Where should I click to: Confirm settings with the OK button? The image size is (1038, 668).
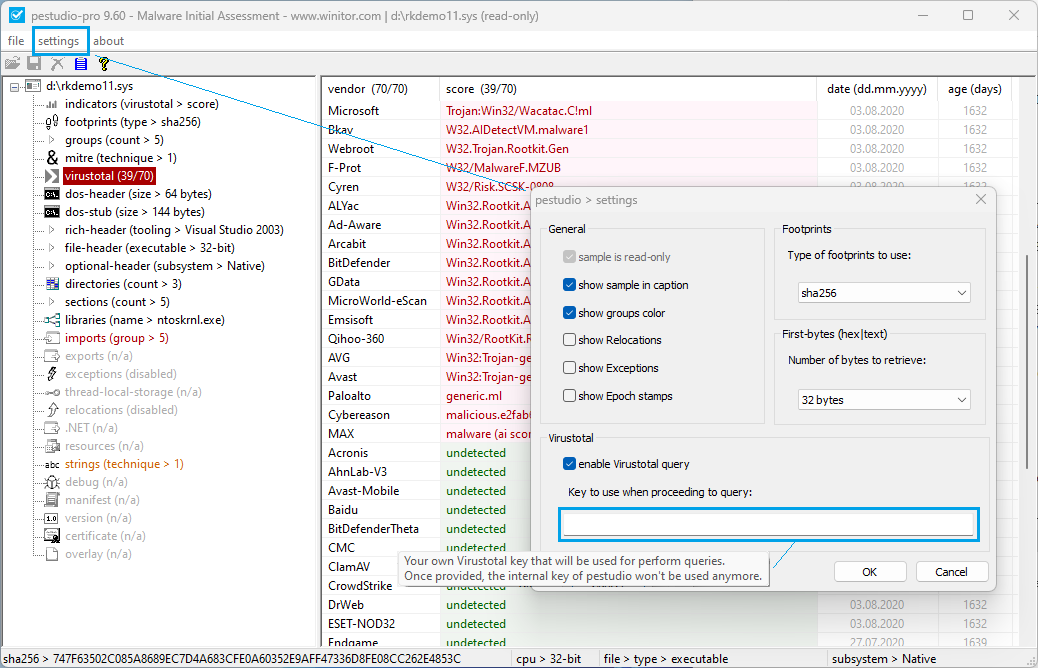(x=869, y=571)
